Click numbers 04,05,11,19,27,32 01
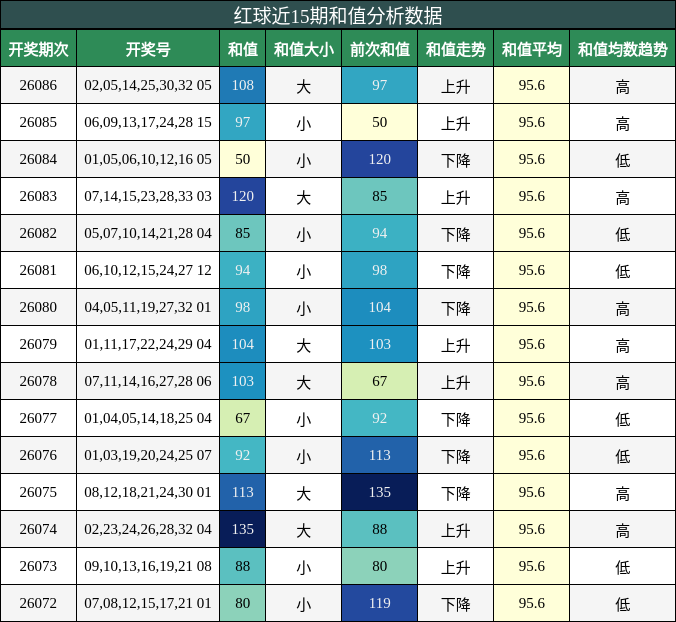The width and height of the screenshot is (676, 622). pos(148,307)
